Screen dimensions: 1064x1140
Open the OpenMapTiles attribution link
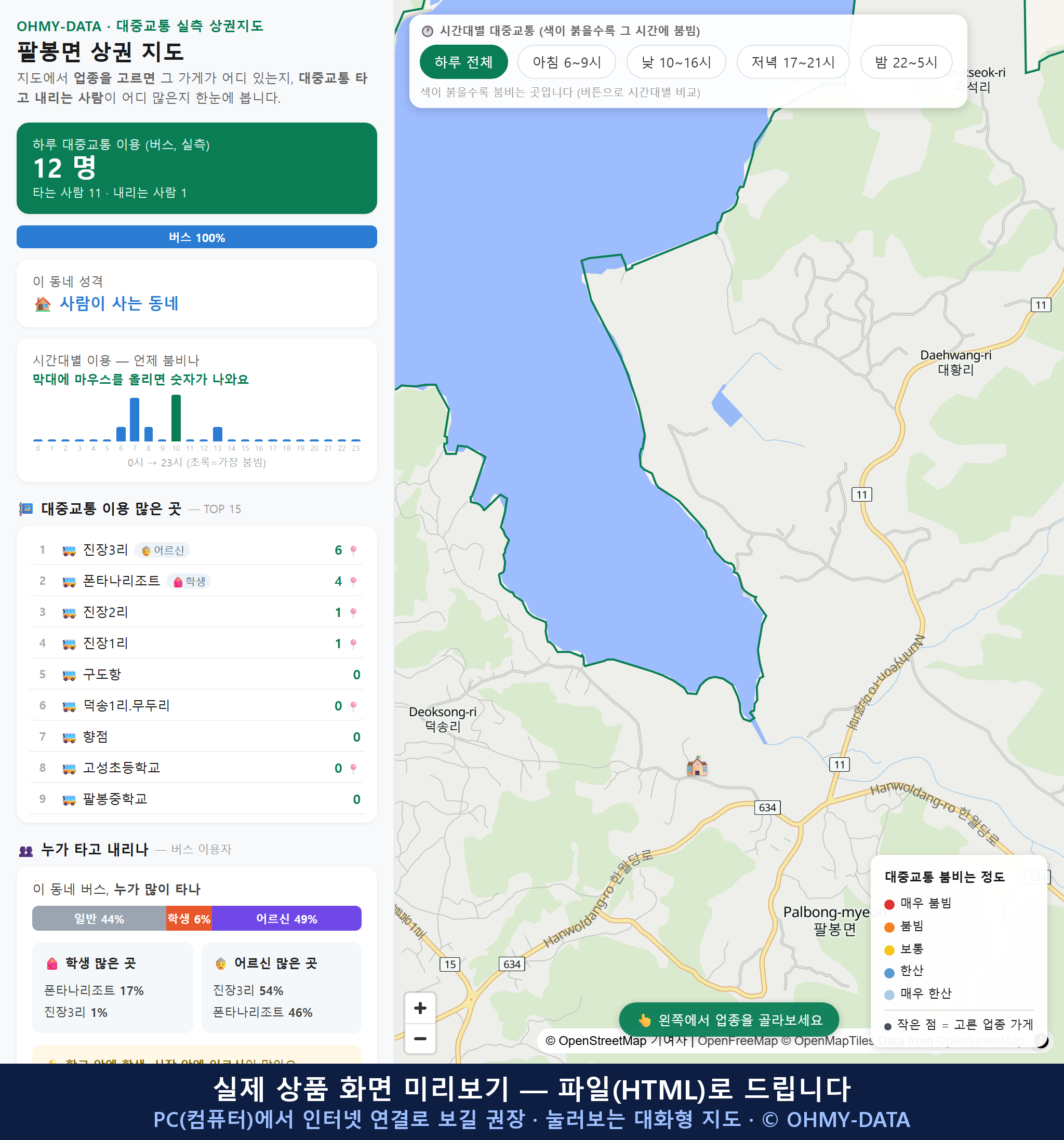(828, 1041)
